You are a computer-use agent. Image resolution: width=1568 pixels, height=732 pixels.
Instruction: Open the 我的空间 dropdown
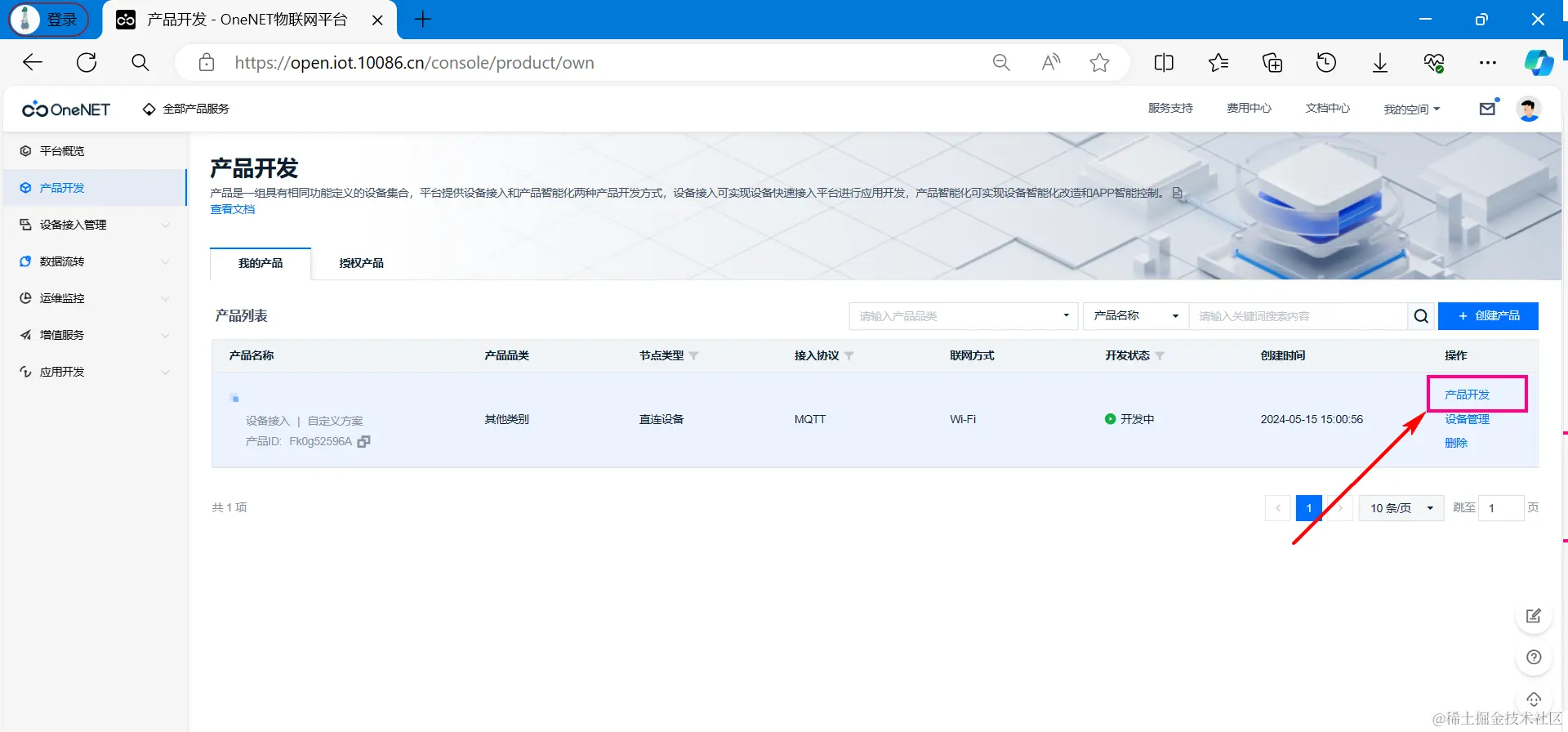click(1412, 109)
